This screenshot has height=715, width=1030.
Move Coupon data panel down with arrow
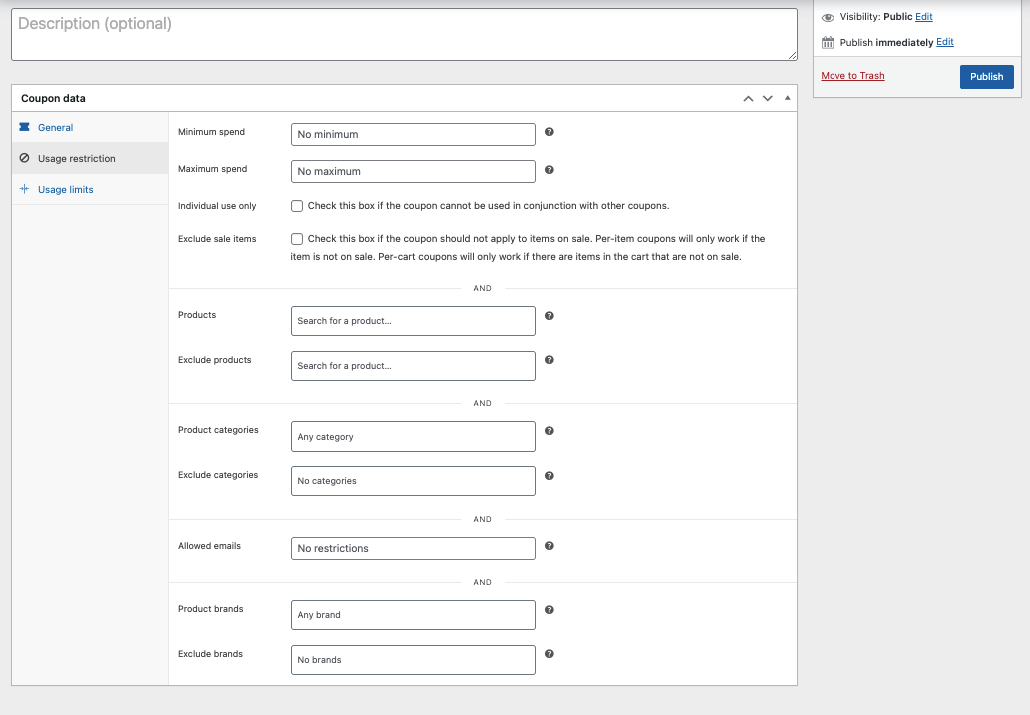pos(768,98)
